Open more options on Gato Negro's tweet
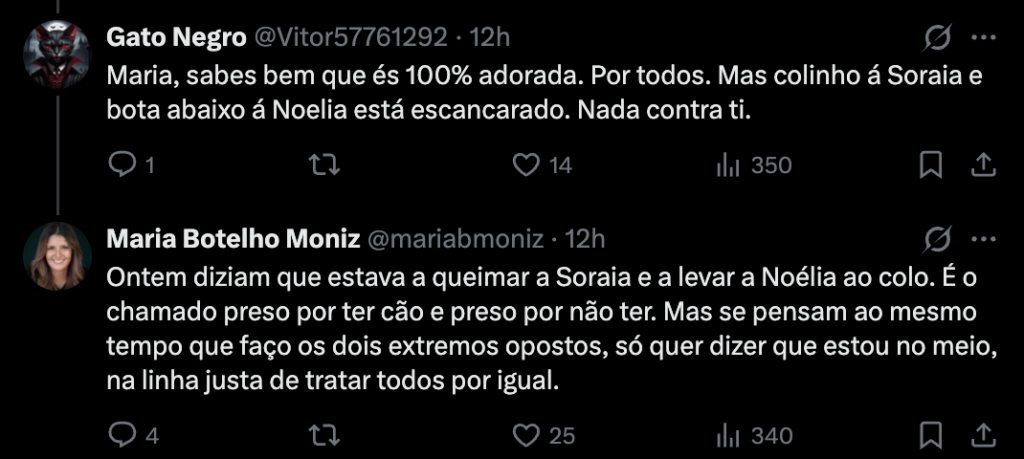 983,39
